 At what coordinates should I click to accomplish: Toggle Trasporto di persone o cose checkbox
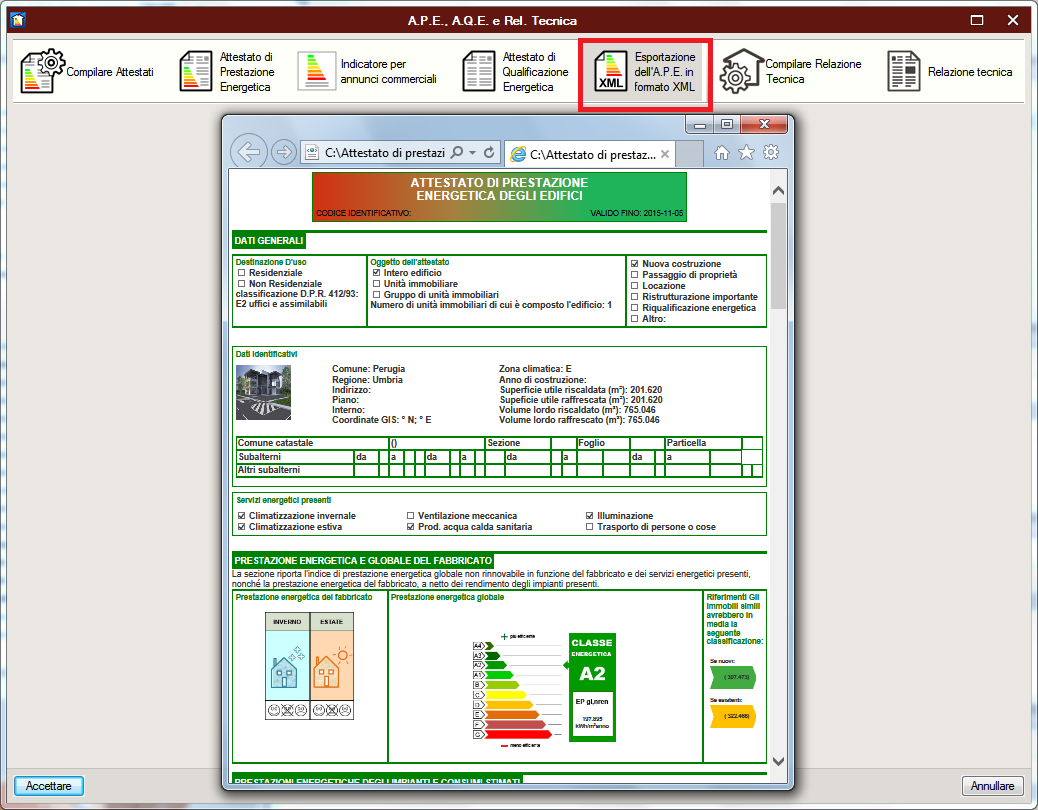[x=590, y=527]
